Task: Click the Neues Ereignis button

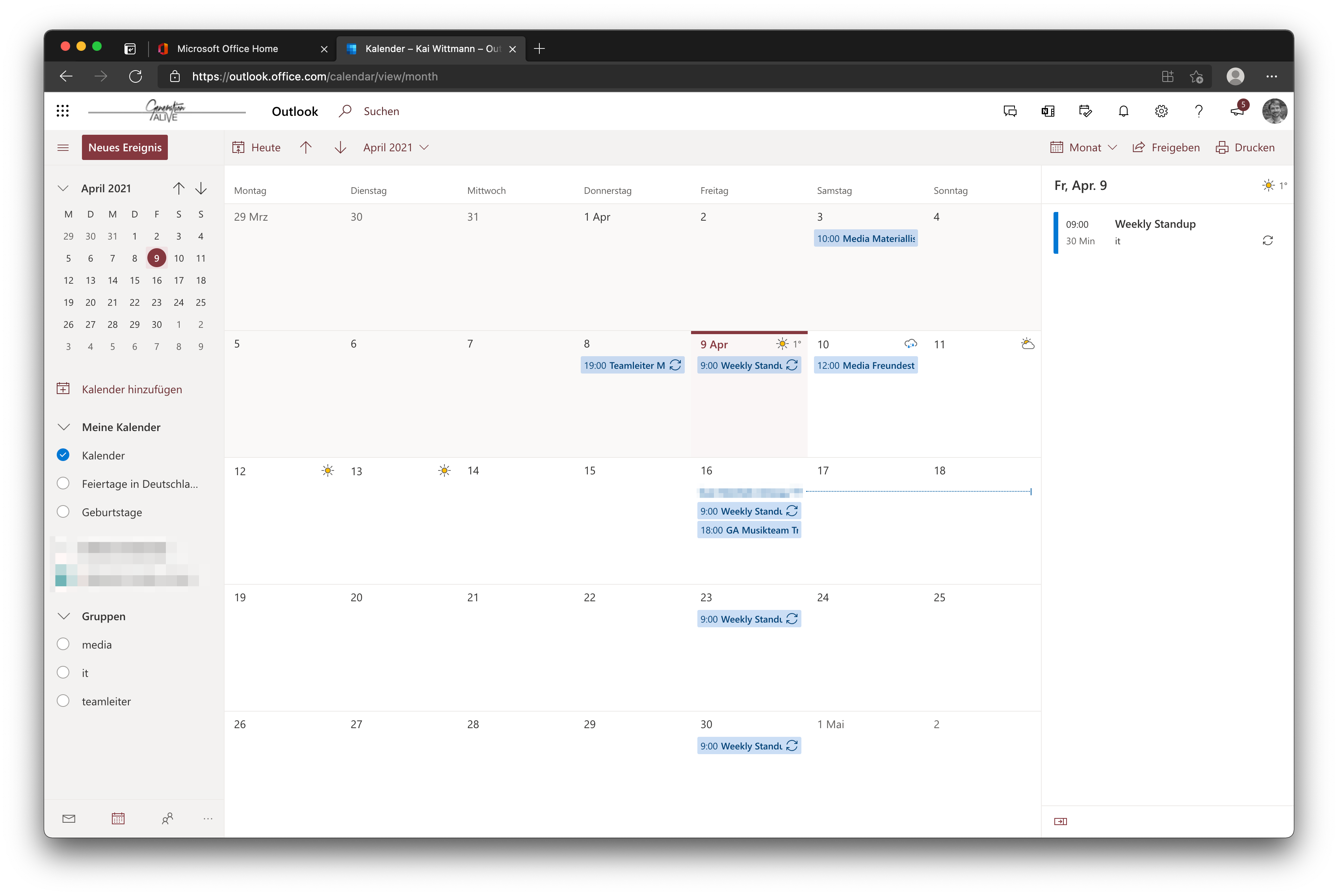Action: pyautogui.click(x=125, y=147)
